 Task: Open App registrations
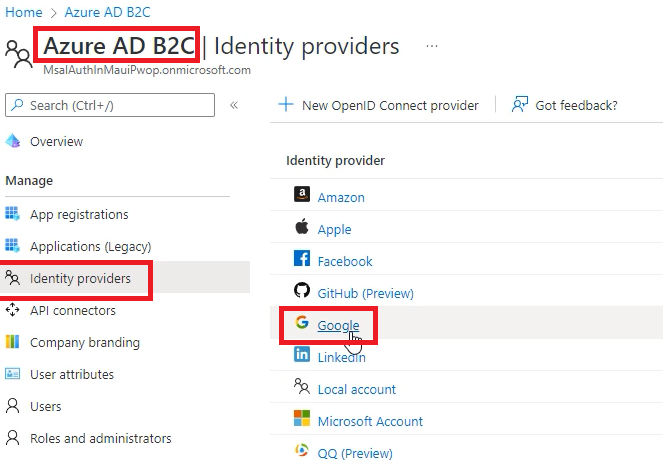tap(79, 214)
